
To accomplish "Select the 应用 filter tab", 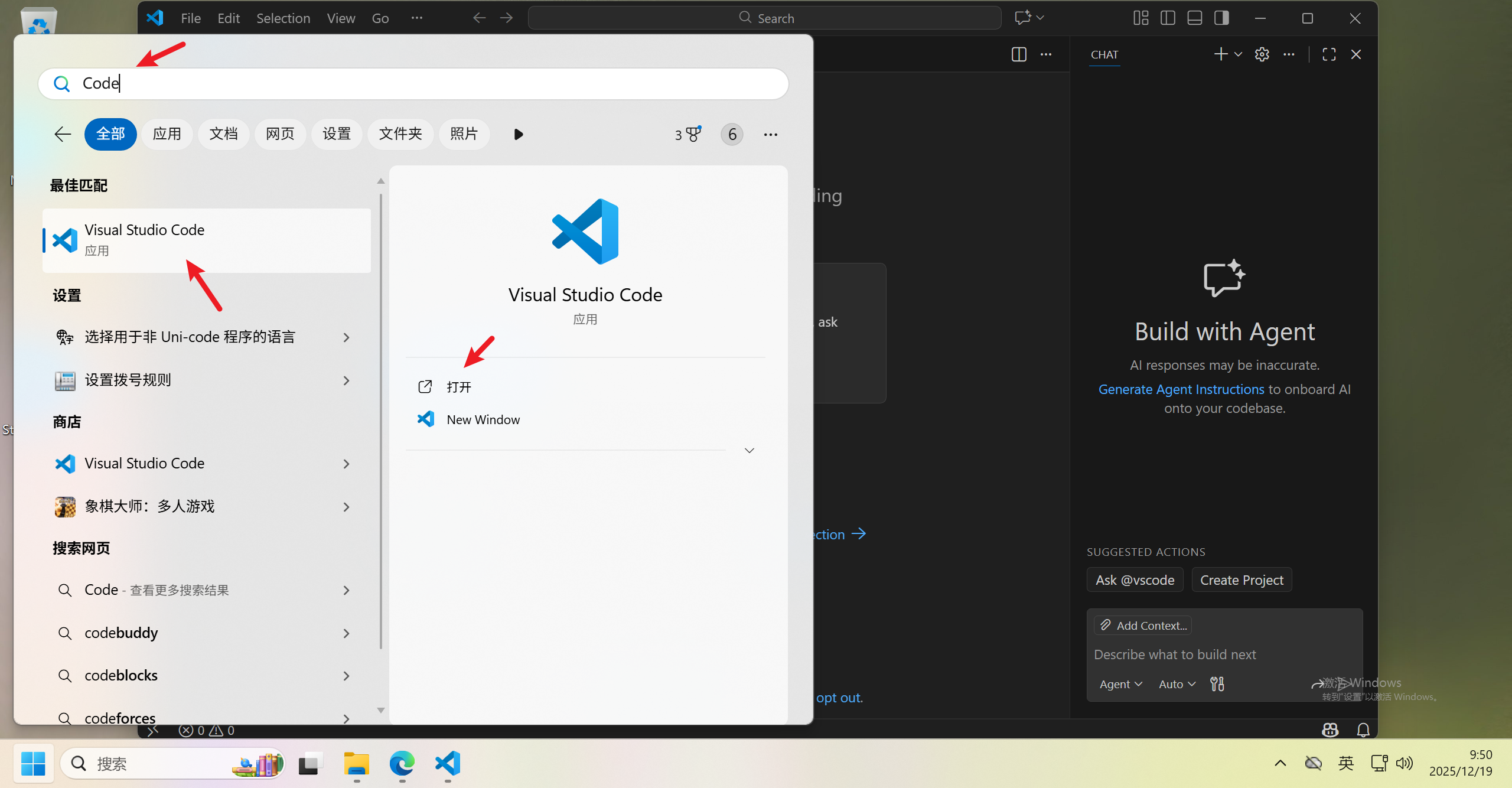I will coord(167,134).
